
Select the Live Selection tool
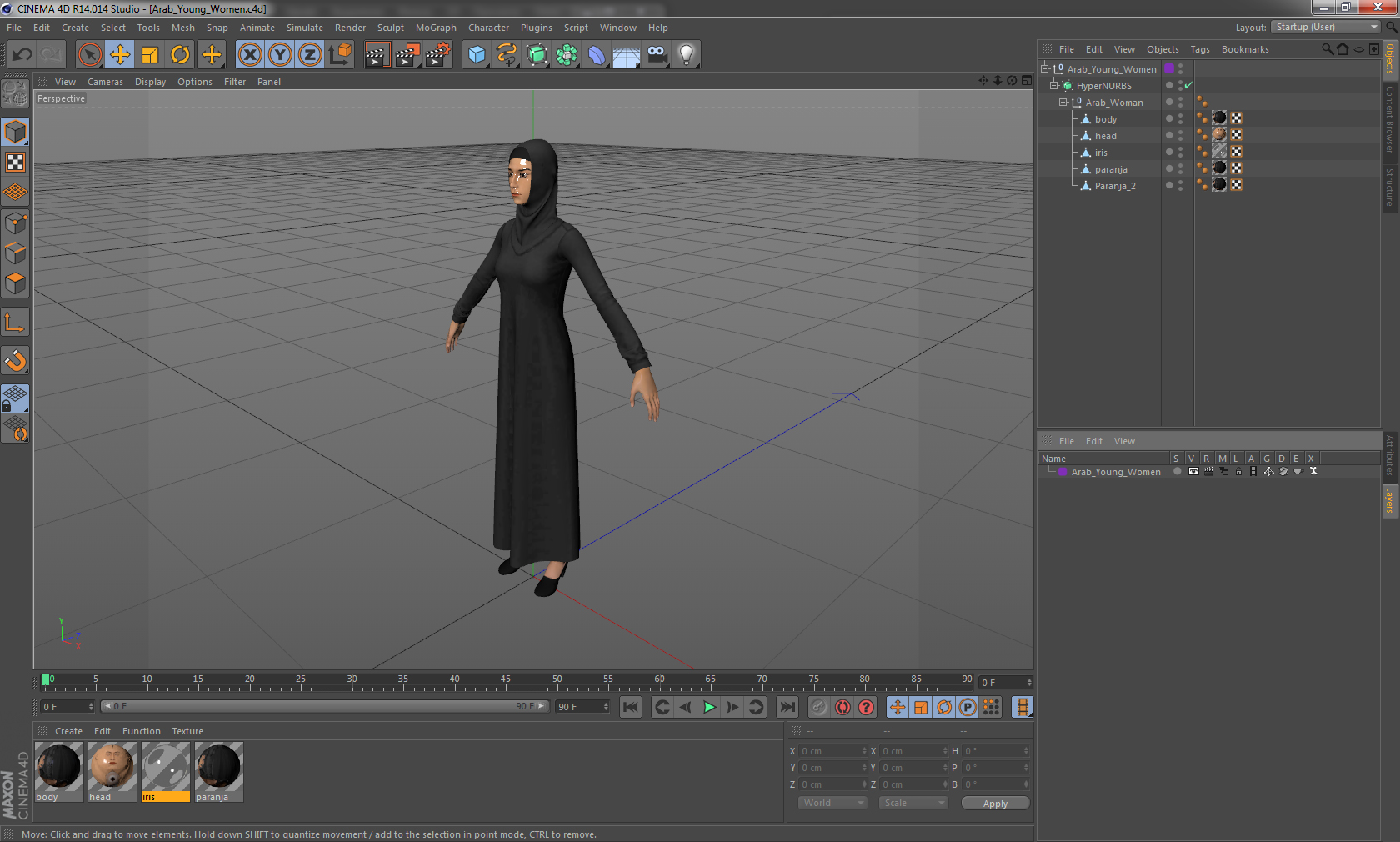tap(89, 55)
